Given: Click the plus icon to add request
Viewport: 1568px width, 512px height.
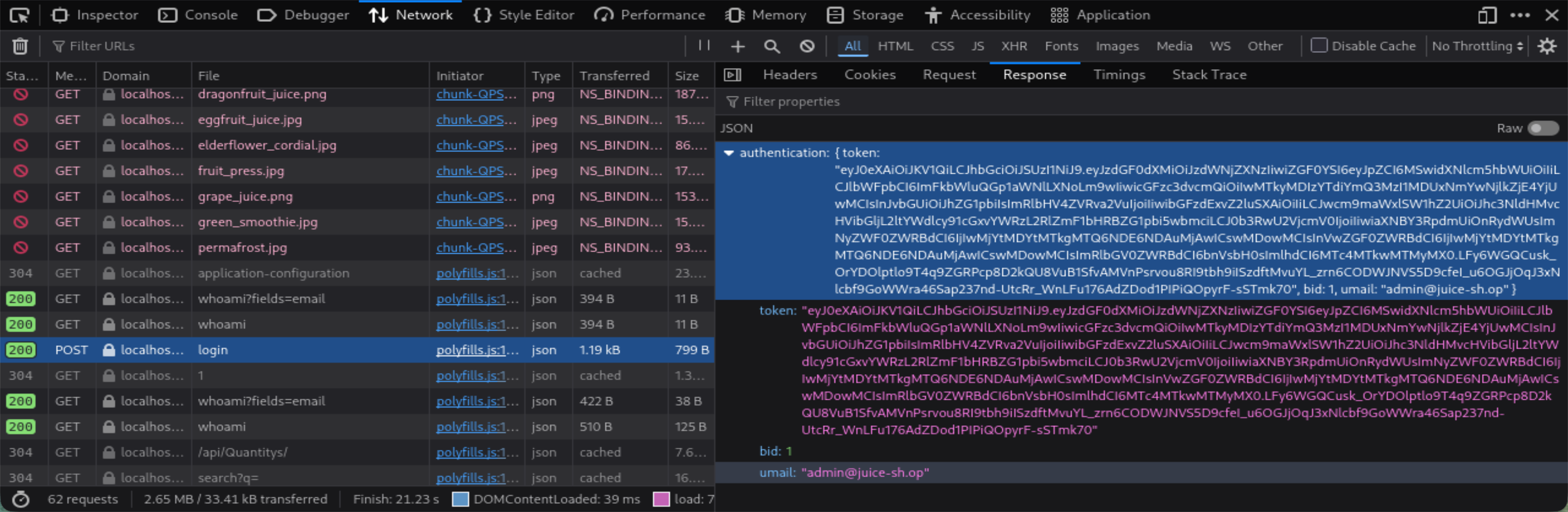Looking at the screenshot, I should pyautogui.click(x=738, y=46).
